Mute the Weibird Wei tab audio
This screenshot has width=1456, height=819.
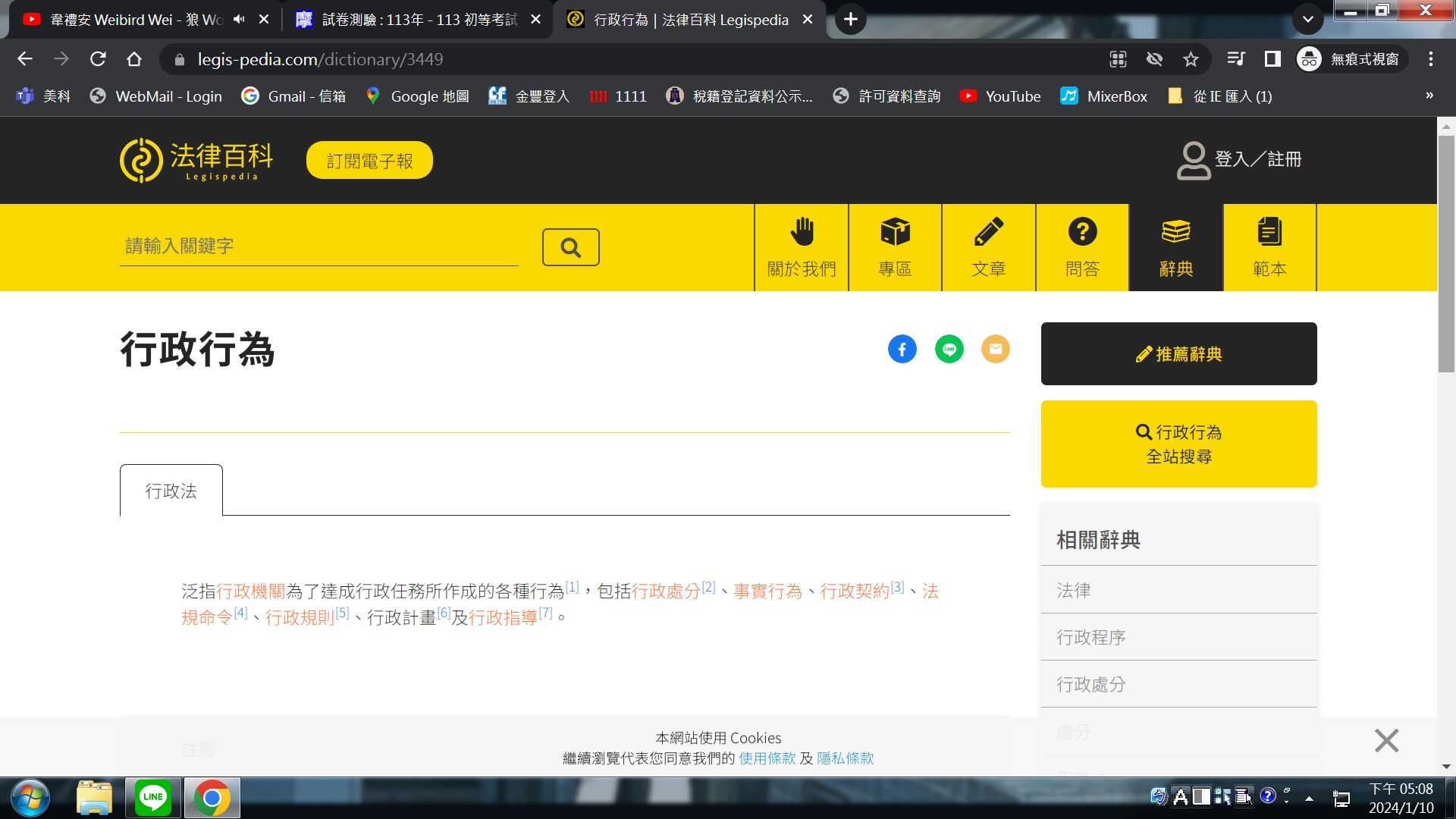239,20
